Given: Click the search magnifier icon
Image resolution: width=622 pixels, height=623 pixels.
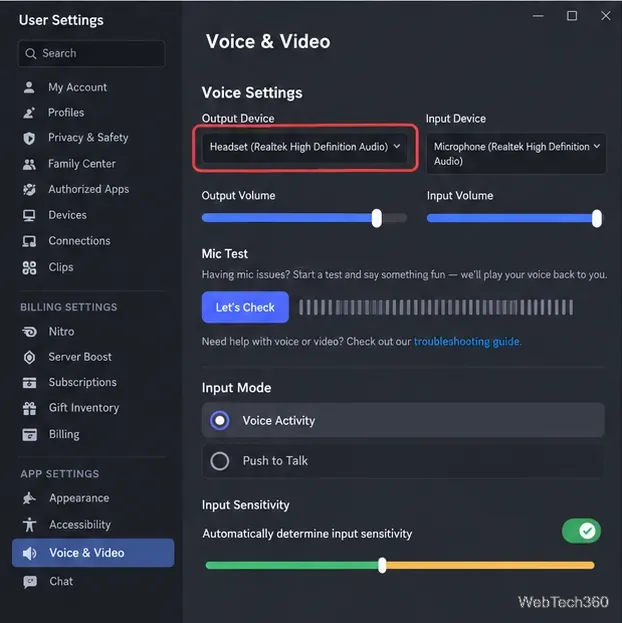Looking at the screenshot, I should tap(31, 53).
